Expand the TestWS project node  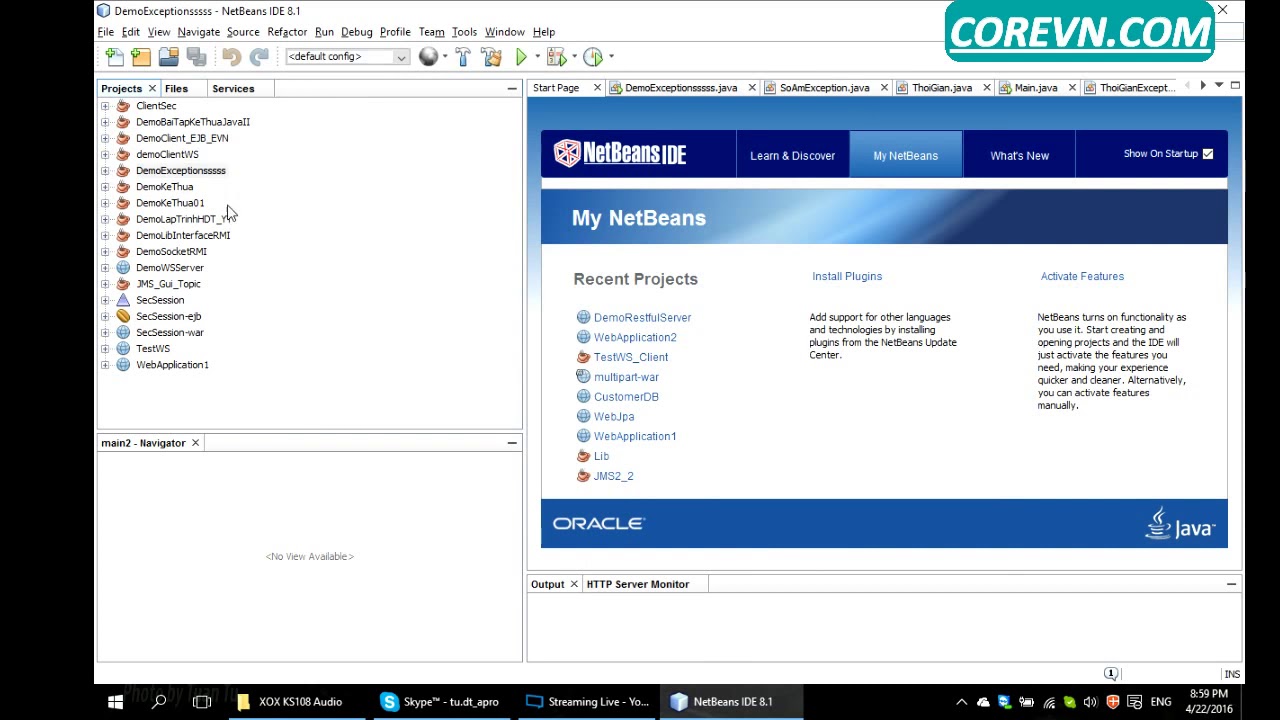[x=105, y=349]
